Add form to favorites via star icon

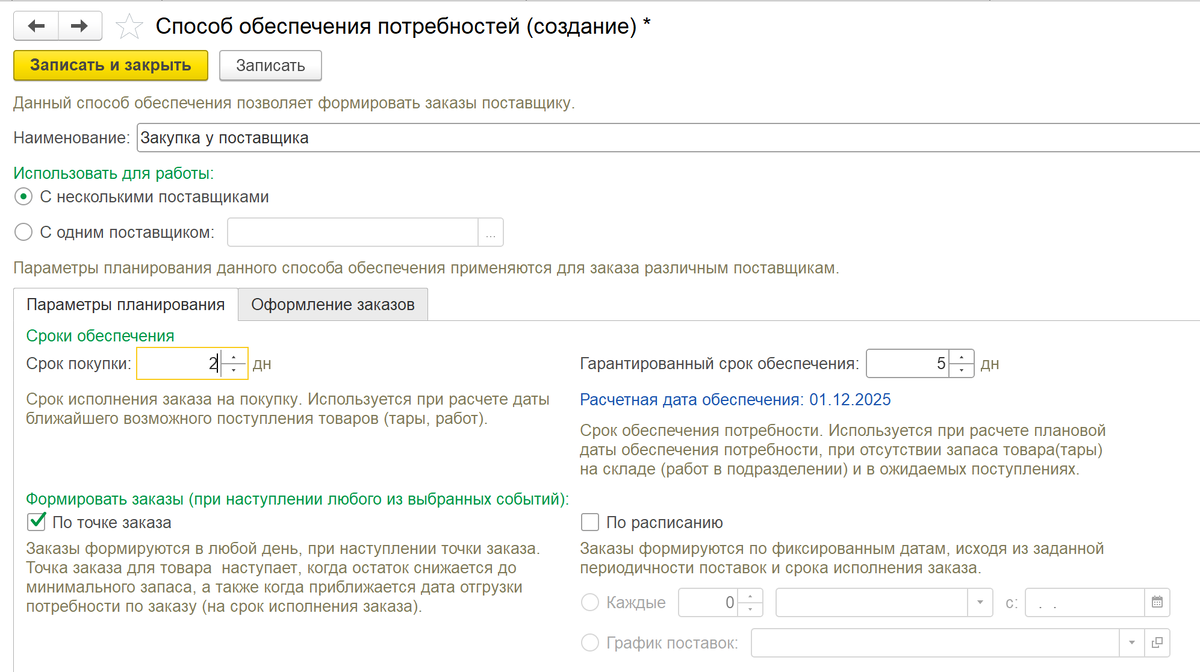[129, 26]
